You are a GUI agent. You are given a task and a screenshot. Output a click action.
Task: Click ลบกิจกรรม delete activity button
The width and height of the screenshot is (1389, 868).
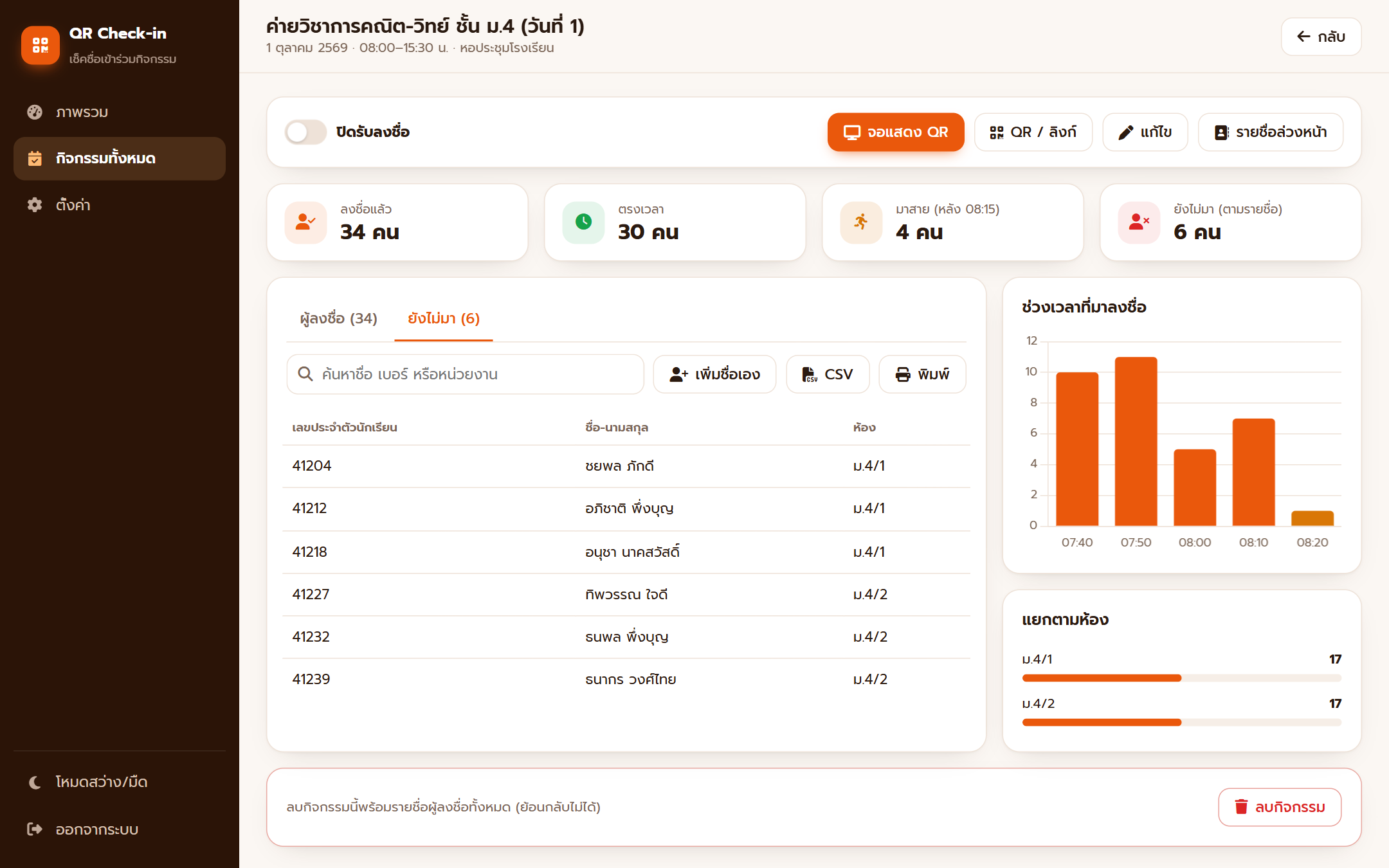pyautogui.click(x=1279, y=807)
